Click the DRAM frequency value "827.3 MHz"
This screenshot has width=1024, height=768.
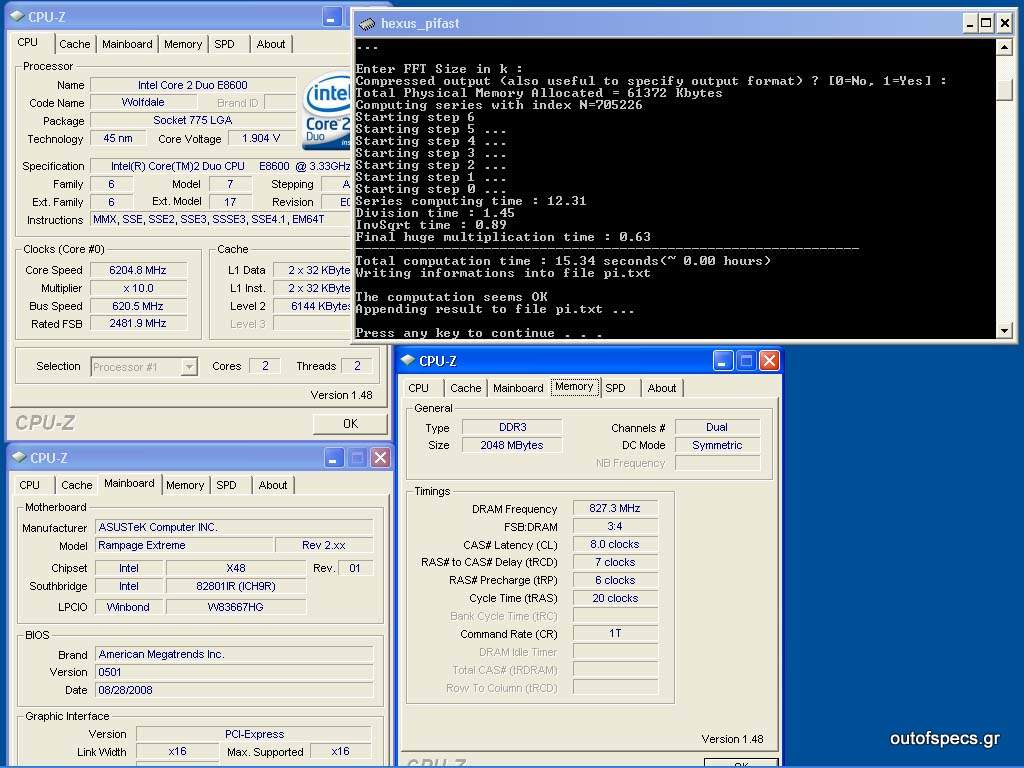click(x=615, y=508)
